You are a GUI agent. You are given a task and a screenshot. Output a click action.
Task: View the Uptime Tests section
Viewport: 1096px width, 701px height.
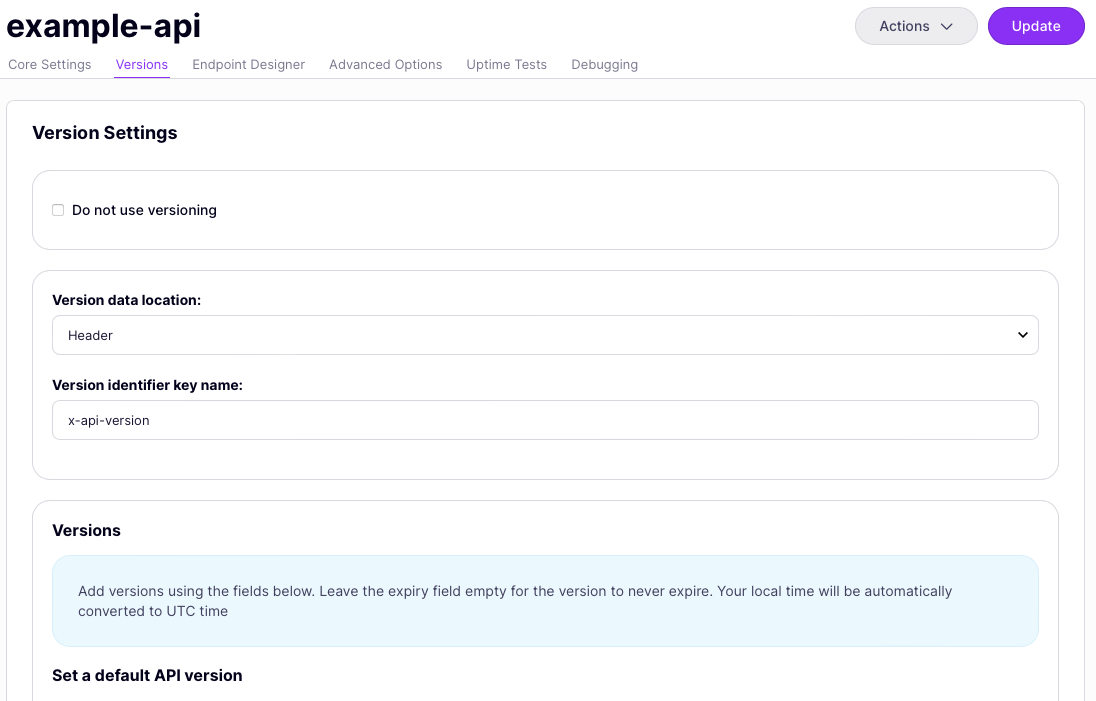tap(506, 64)
